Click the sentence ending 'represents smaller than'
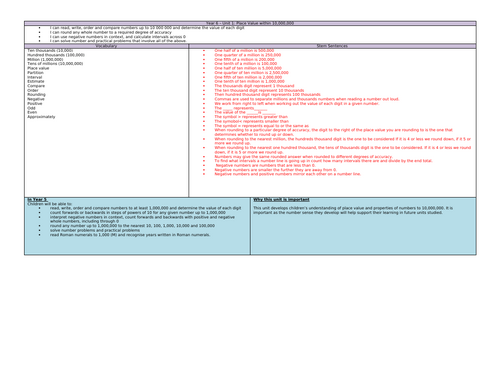The width and height of the screenshot is (500, 386). 252,121
